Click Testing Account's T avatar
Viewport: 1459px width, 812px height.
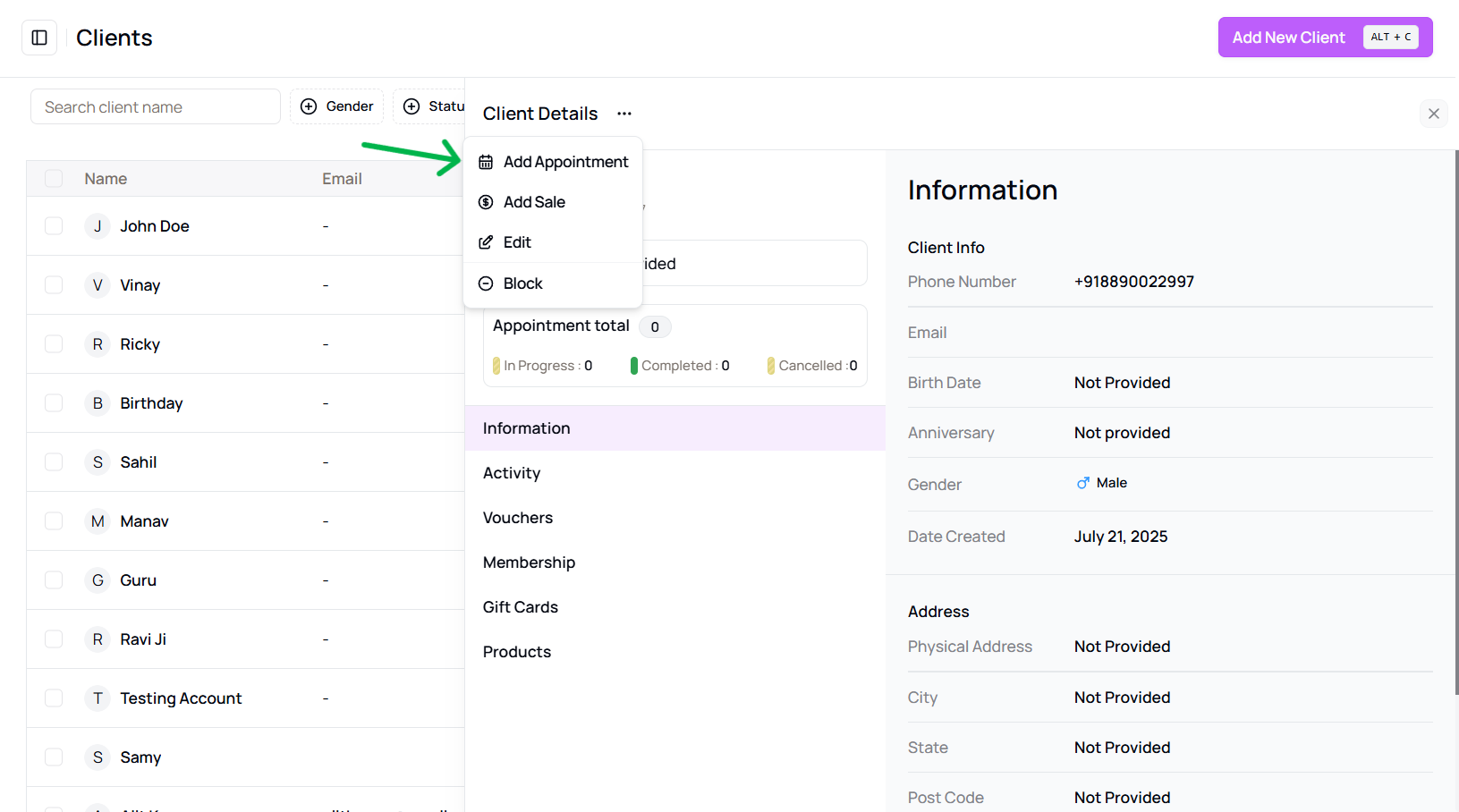tap(98, 698)
